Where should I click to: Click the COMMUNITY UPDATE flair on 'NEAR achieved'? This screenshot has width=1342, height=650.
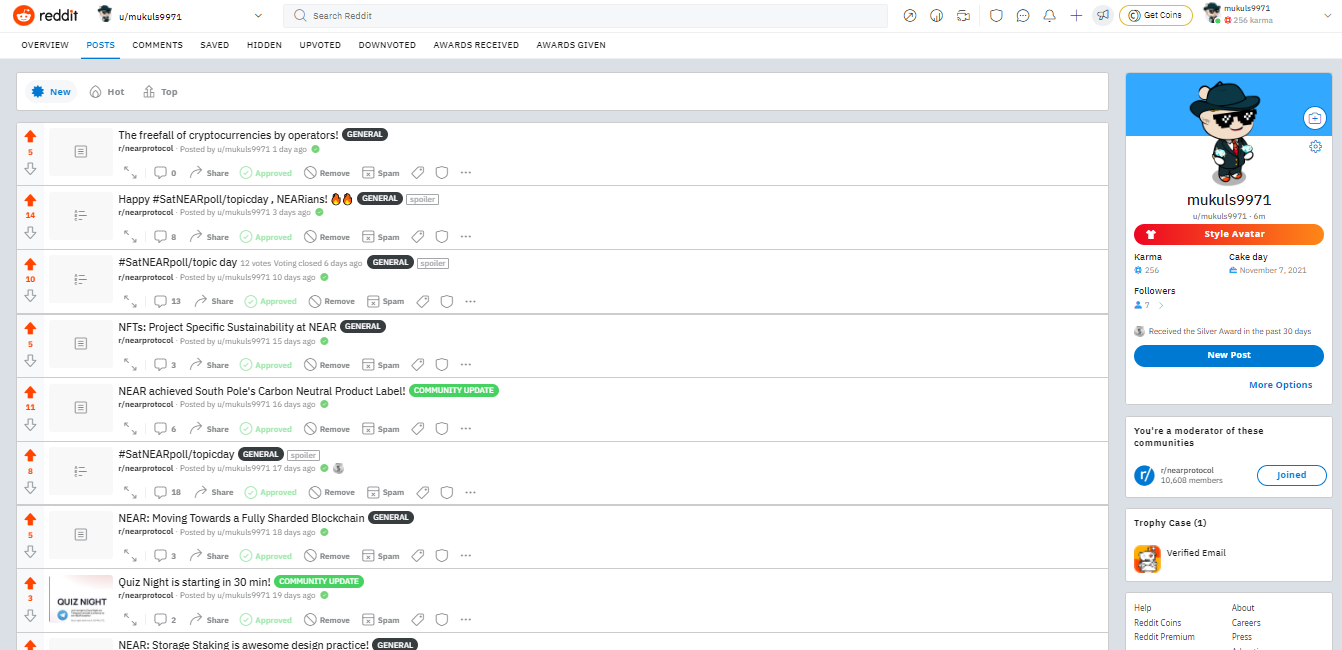click(454, 390)
